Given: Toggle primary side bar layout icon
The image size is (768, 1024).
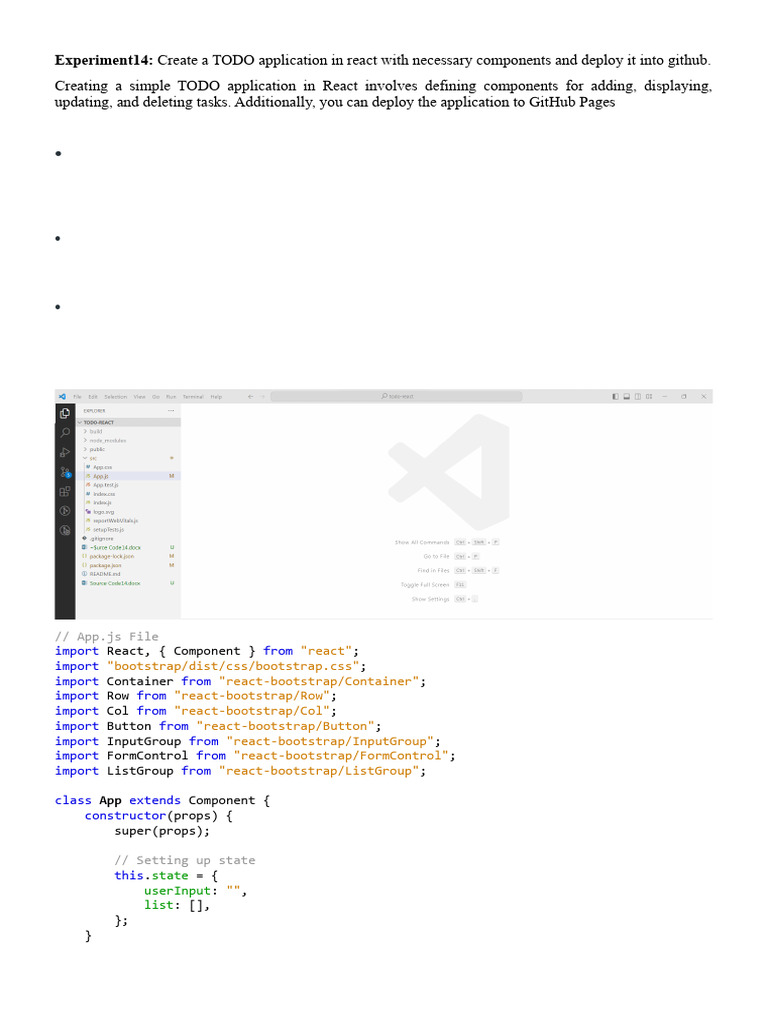Looking at the screenshot, I should click(x=615, y=396).
